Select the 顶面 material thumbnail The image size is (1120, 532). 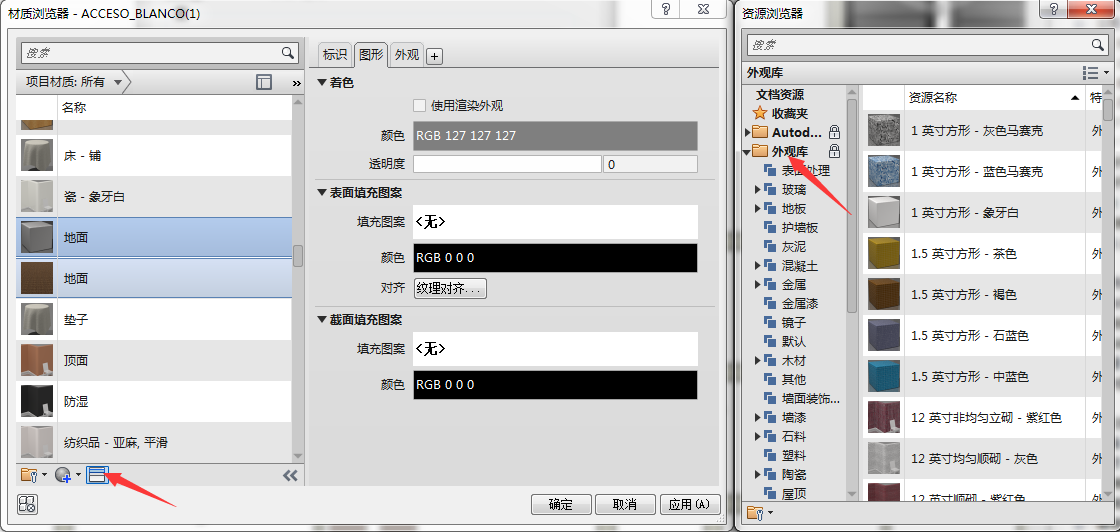click(x=36, y=361)
